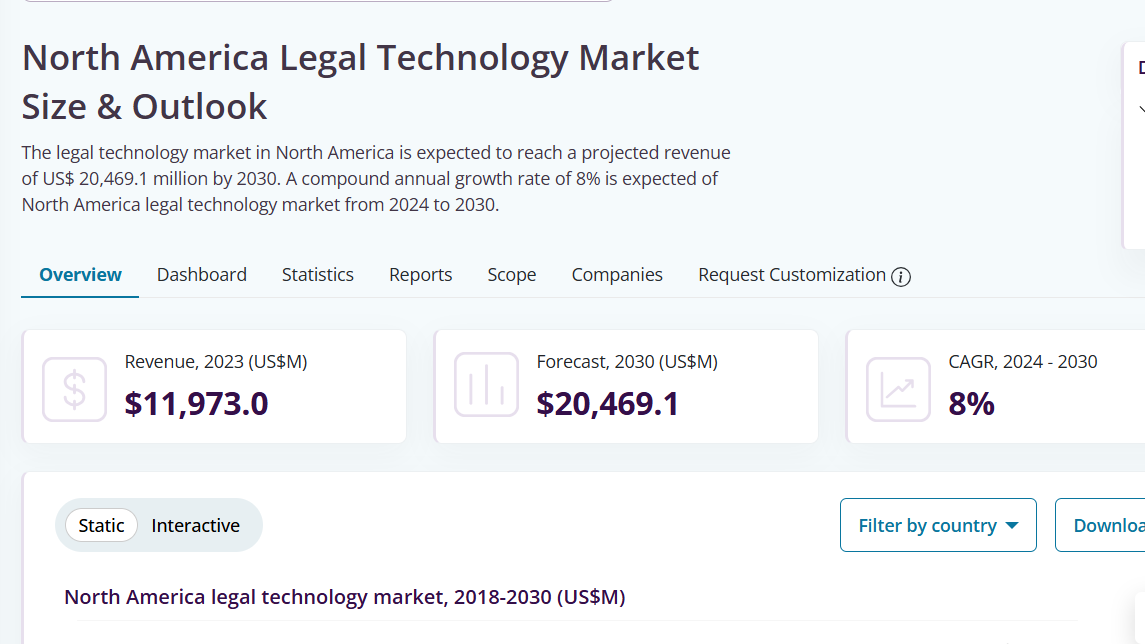Click the $20,469.1 forecast value
The width and height of the screenshot is (1145, 644).
pyautogui.click(x=608, y=404)
